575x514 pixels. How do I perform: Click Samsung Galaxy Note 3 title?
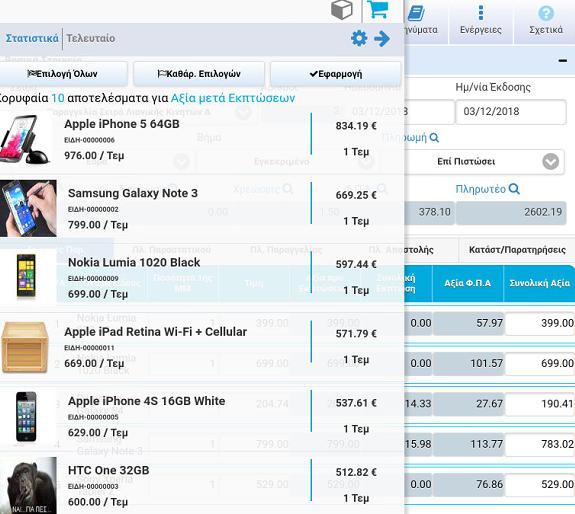133,193
